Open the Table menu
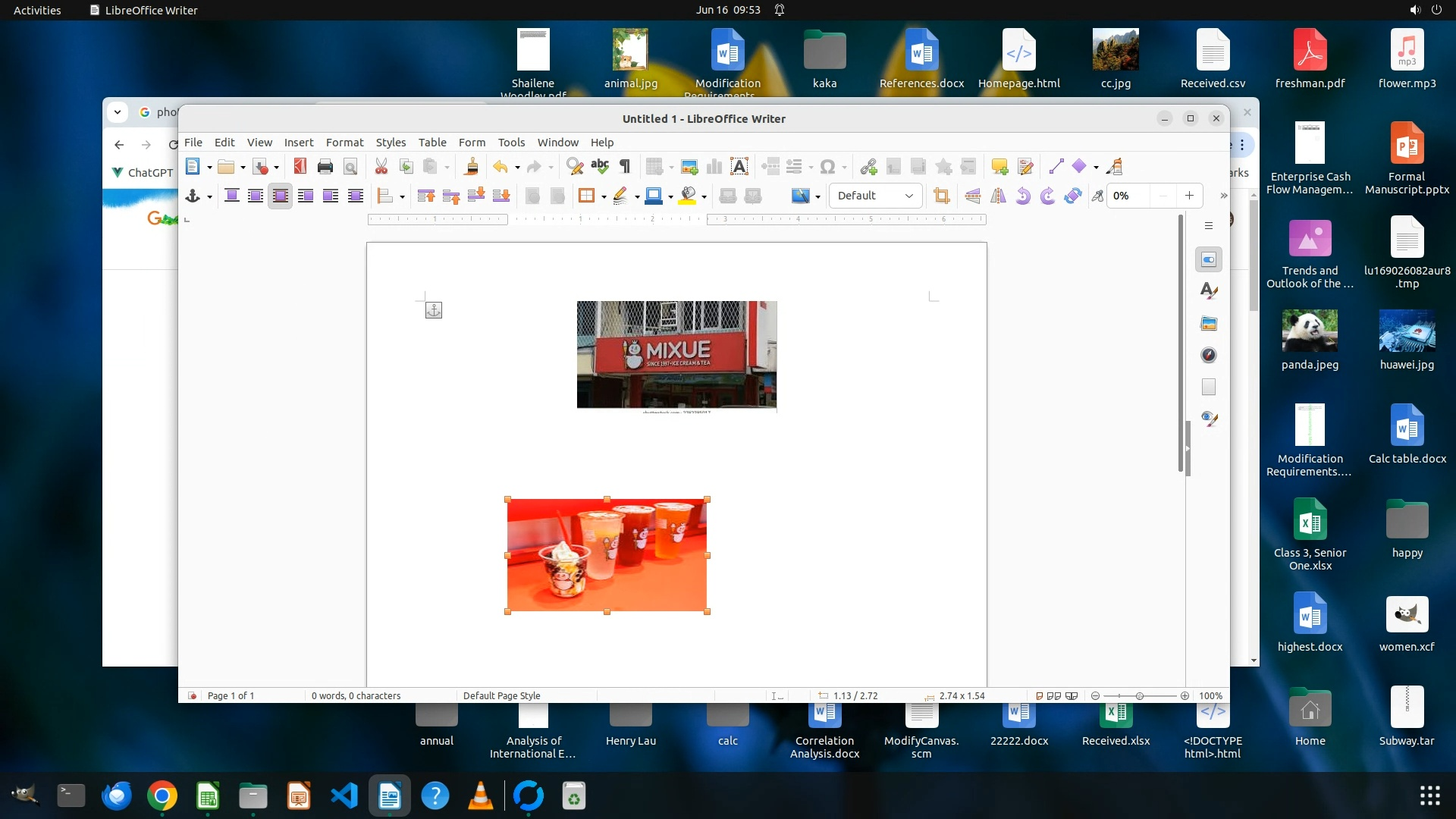The width and height of the screenshot is (1456, 819). point(432,143)
